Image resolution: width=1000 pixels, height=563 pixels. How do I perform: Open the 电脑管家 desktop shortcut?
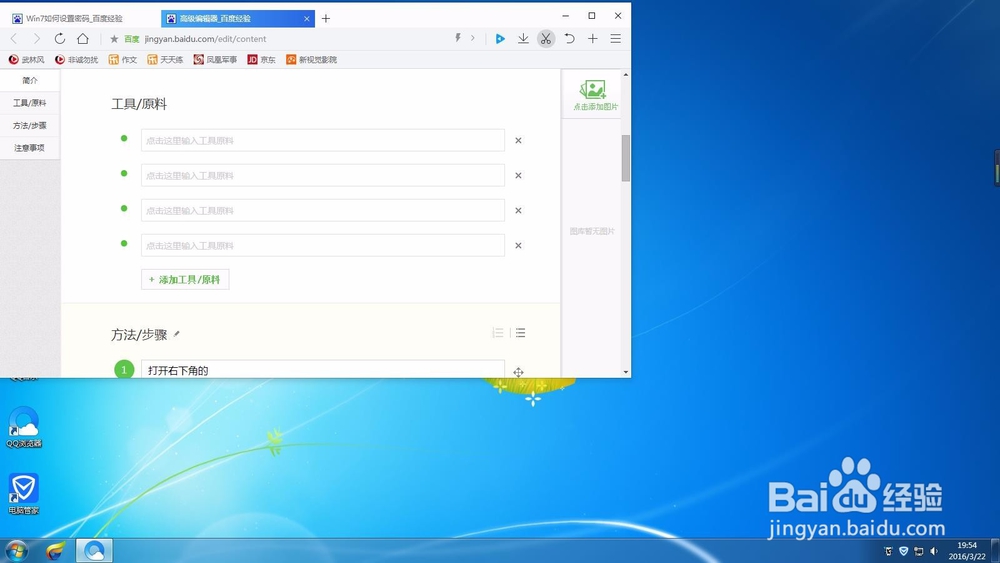point(24,494)
